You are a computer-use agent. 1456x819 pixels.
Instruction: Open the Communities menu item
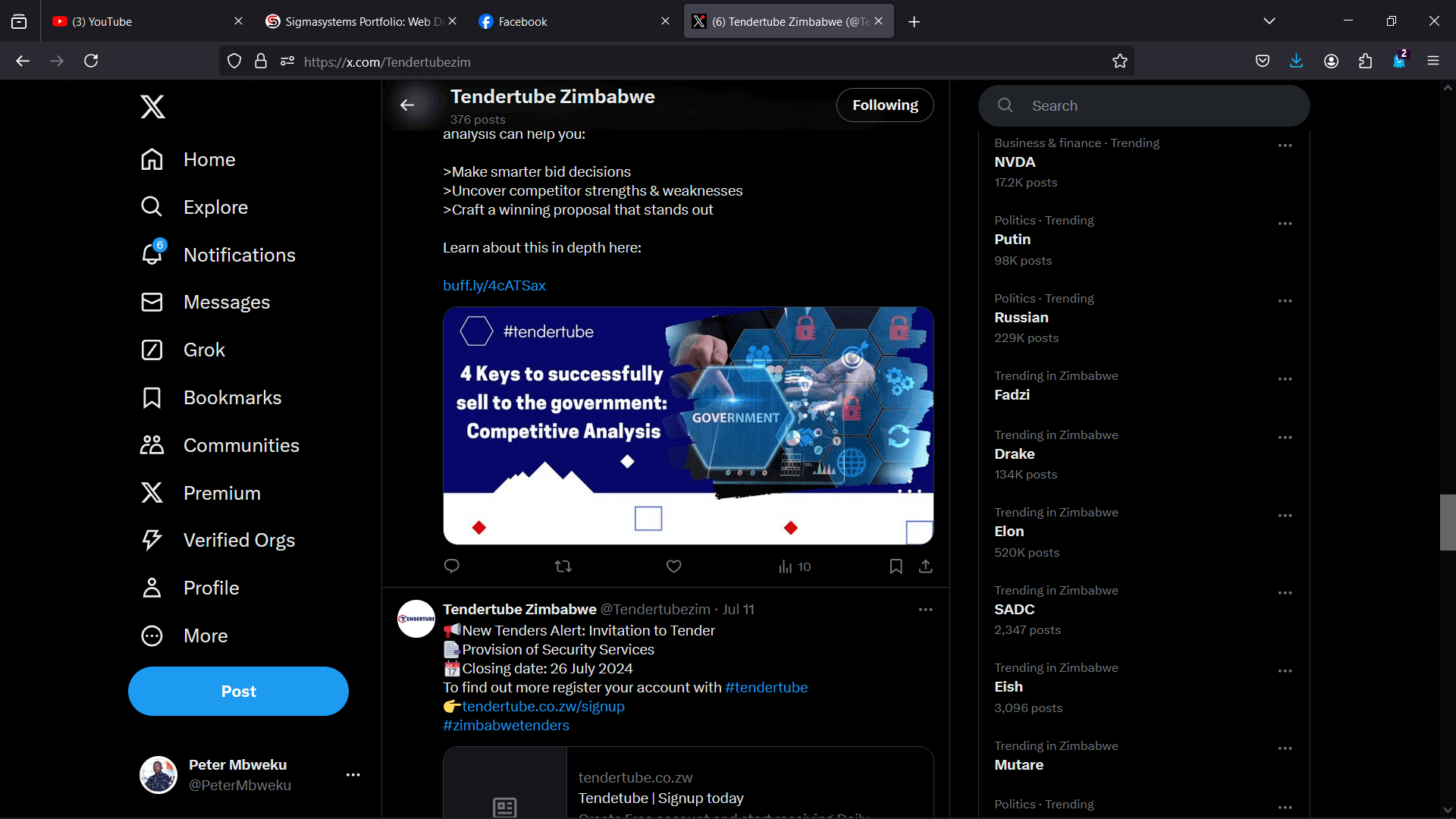pos(240,445)
